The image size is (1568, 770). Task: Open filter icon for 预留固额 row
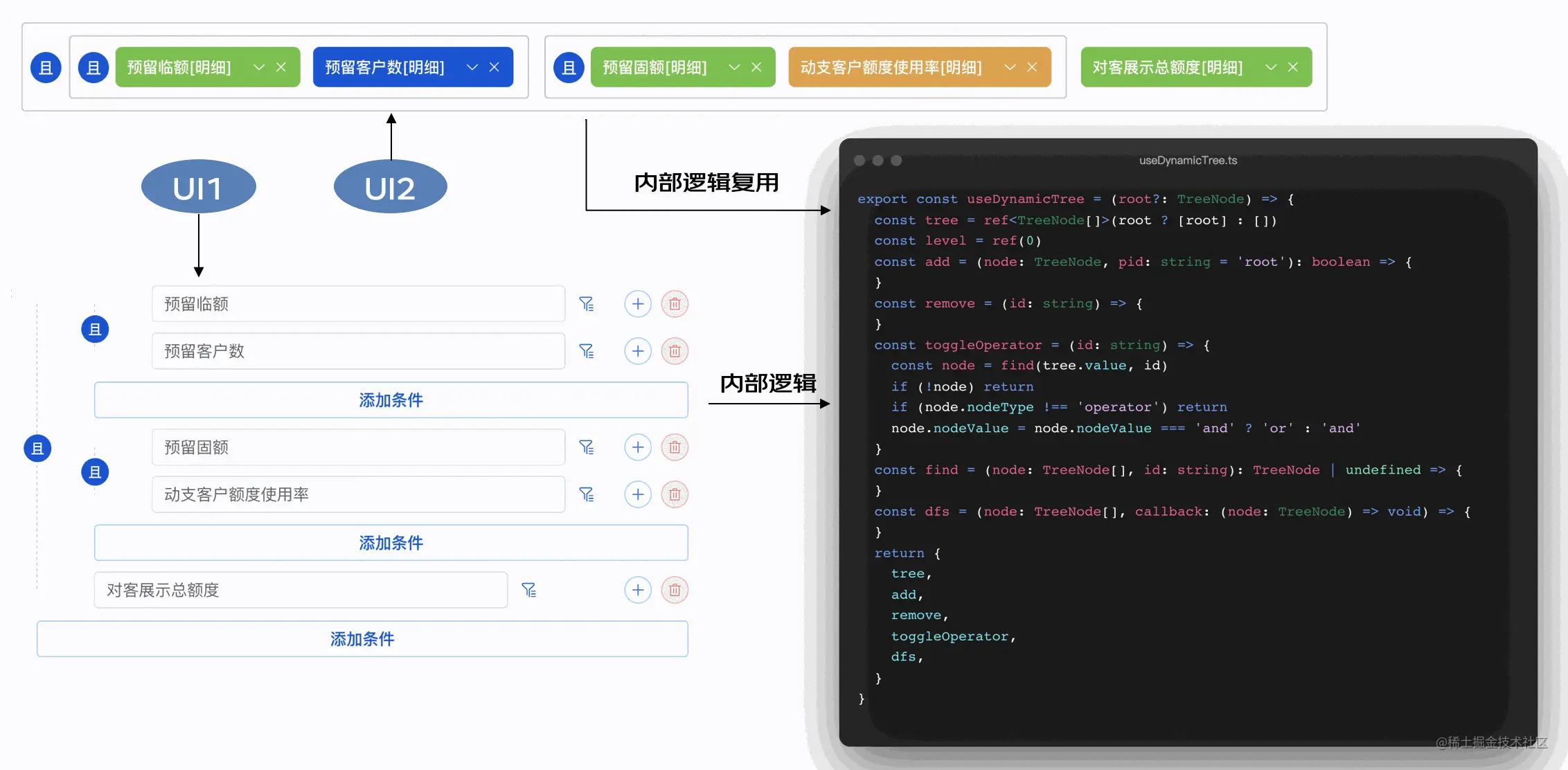coord(587,447)
